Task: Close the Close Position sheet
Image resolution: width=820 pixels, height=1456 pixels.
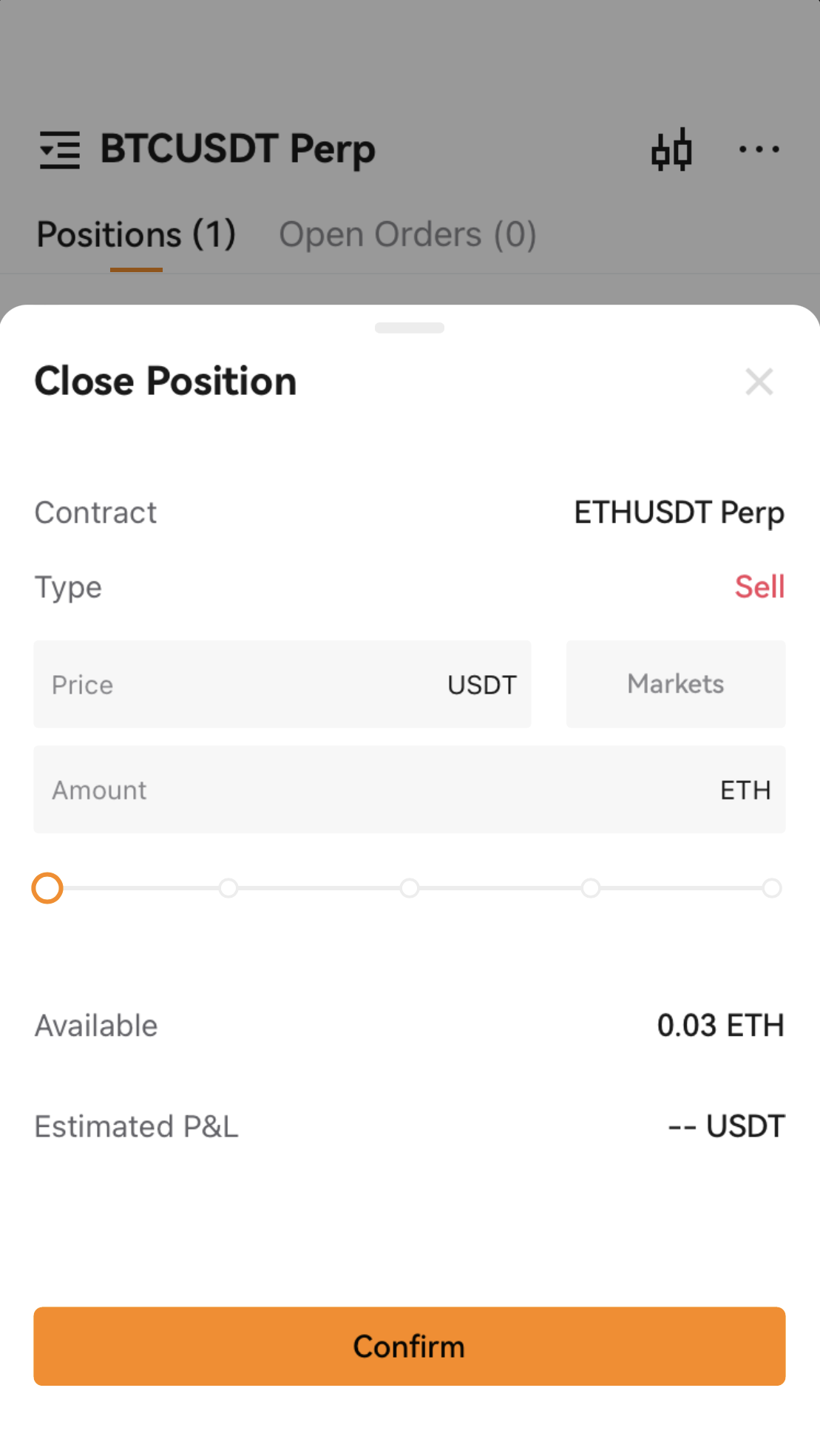Action: click(759, 382)
